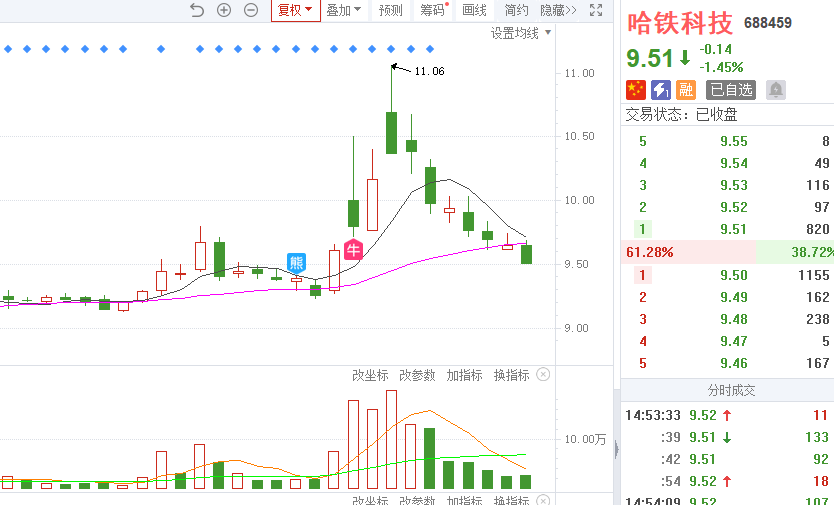Click the blue 熊 bear marker on chart
Viewport: 834px width, 505px height.
click(297, 263)
